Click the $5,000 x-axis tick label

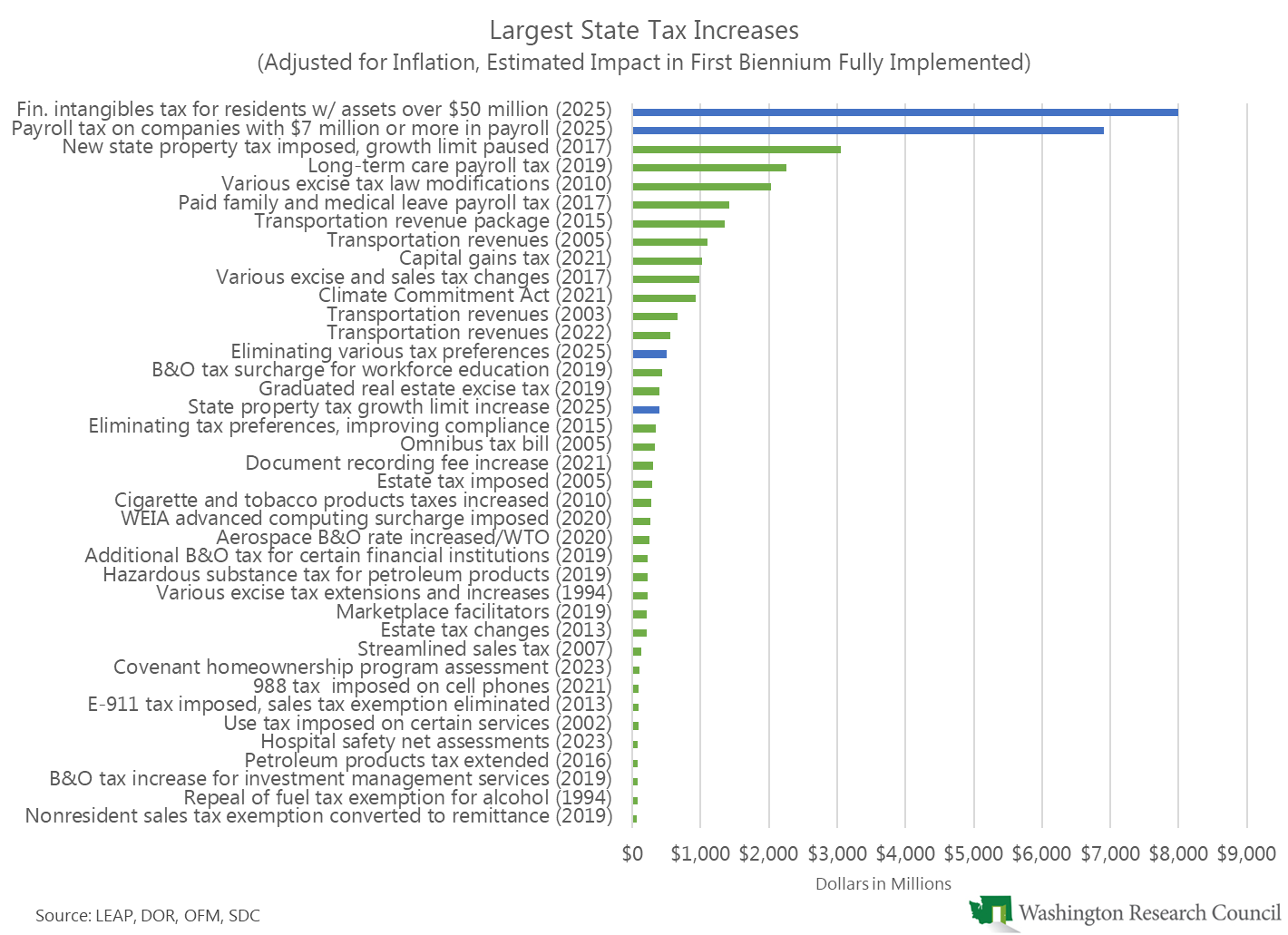coord(973,853)
